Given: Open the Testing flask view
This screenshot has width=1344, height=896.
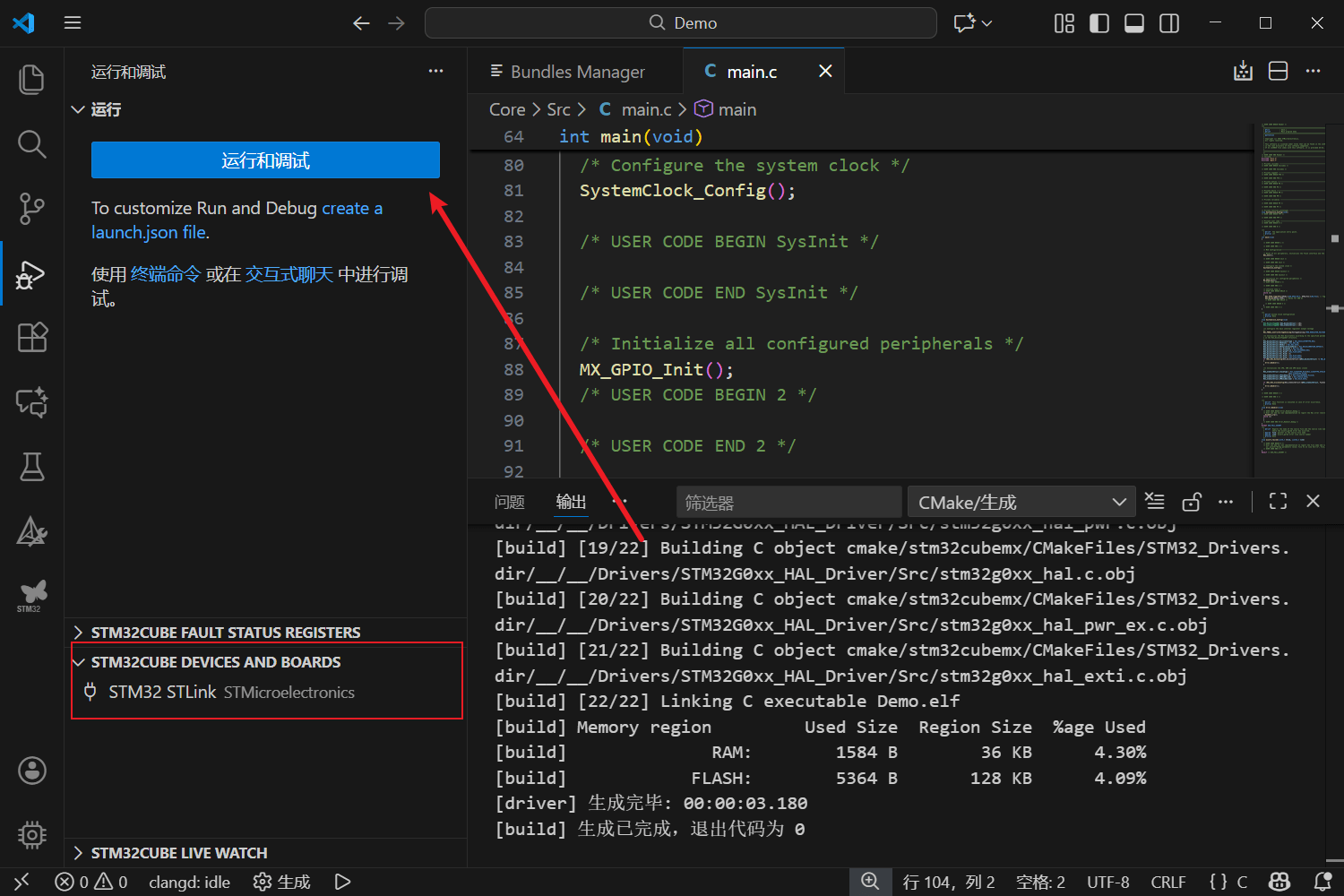Looking at the screenshot, I should tap(31, 467).
